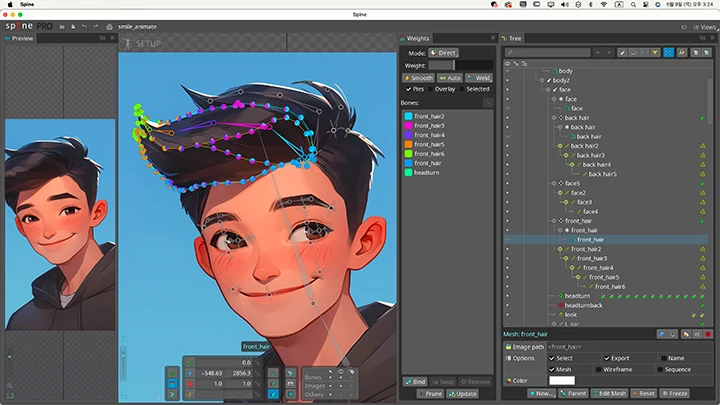Collapse the front_hair4 bone node
Screen dimensions: 720x405
tap(572, 268)
